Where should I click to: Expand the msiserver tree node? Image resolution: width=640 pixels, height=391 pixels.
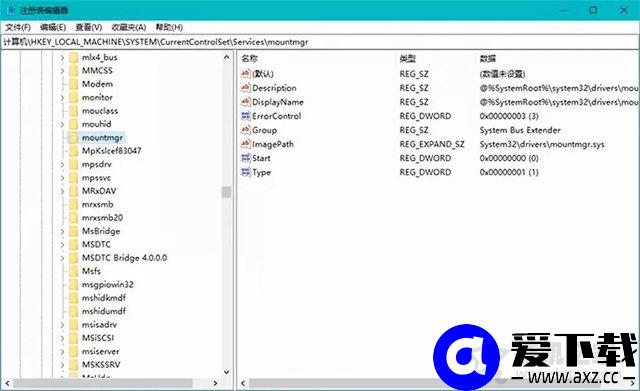click(62, 351)
